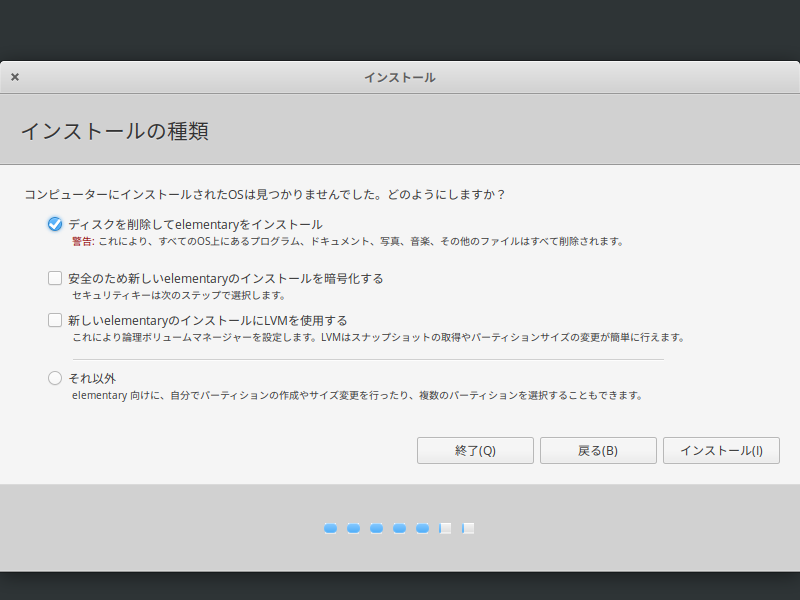Enable encryption for the new elementary installation
Screen dimensions: 800x600
tap(55, 278)
